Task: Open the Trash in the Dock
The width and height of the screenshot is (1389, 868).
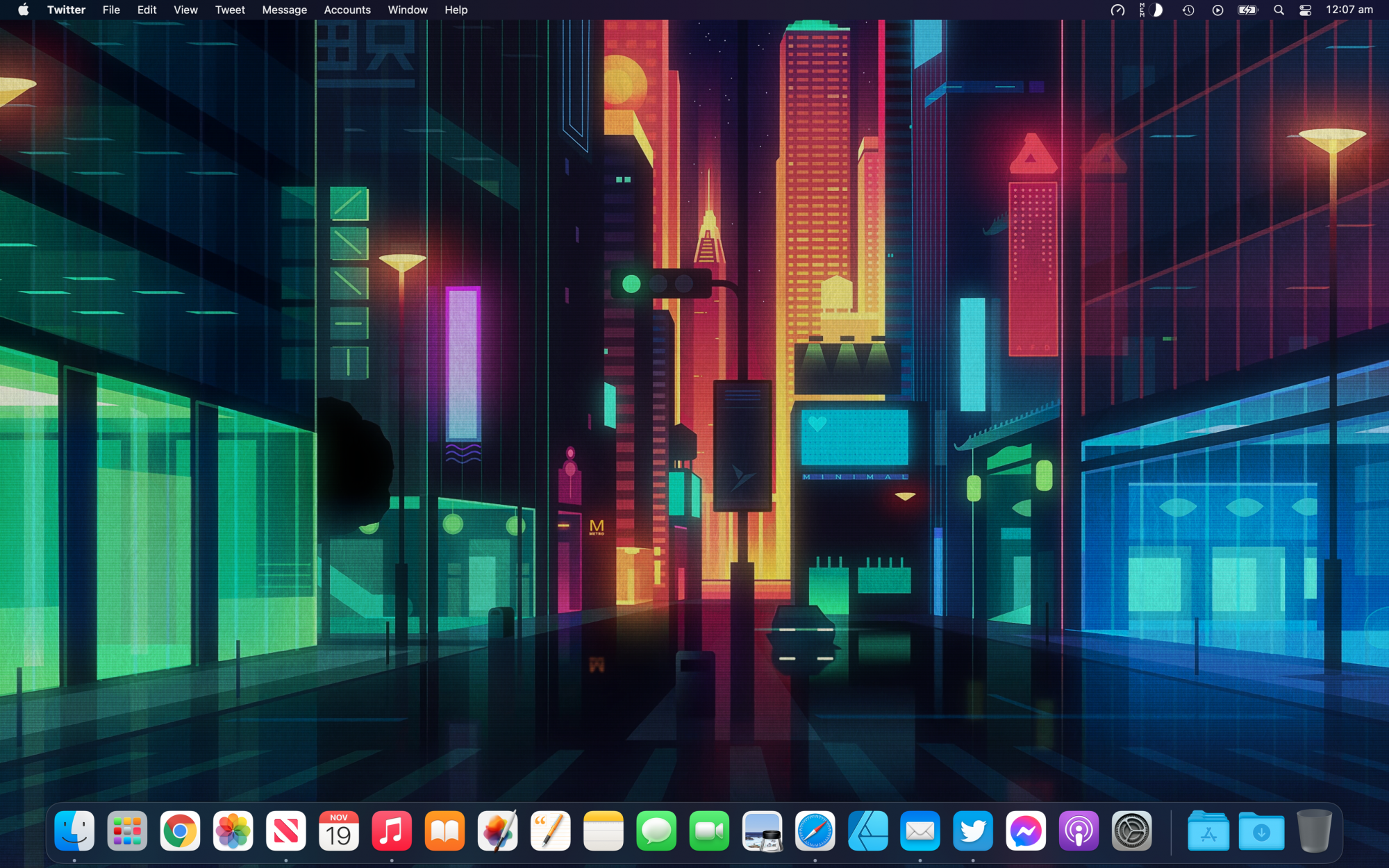Action: pyautogui.click(x=1314, y=831)
